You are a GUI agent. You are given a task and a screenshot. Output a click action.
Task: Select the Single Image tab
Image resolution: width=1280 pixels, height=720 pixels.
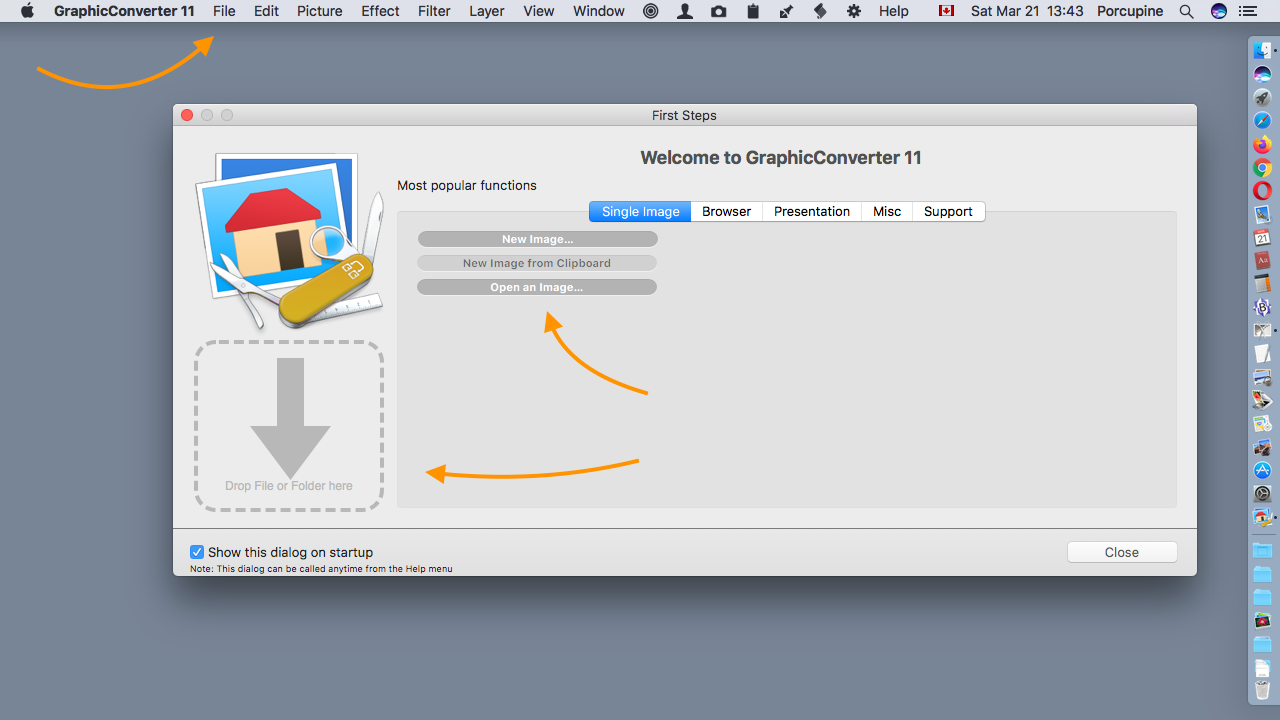640,211
